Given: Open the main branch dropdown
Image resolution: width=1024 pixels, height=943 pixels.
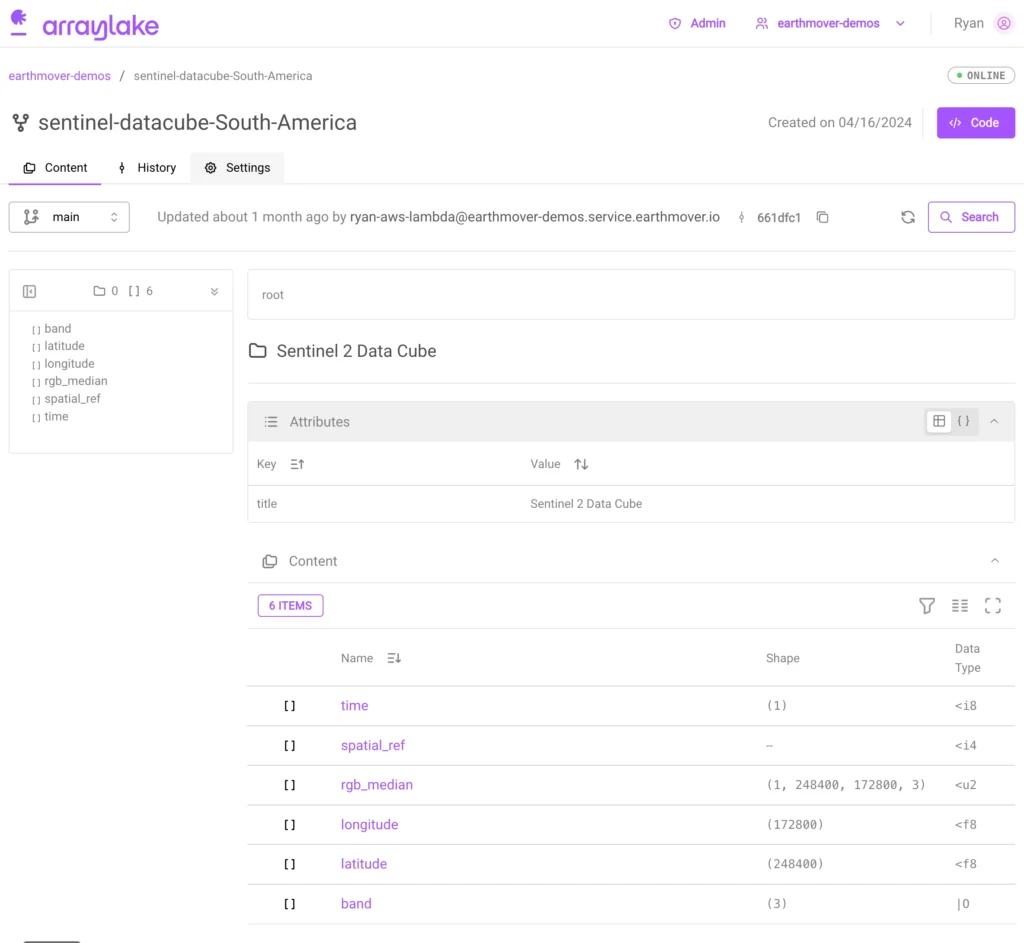Looking at the screenshot, I should coord(69,217).
